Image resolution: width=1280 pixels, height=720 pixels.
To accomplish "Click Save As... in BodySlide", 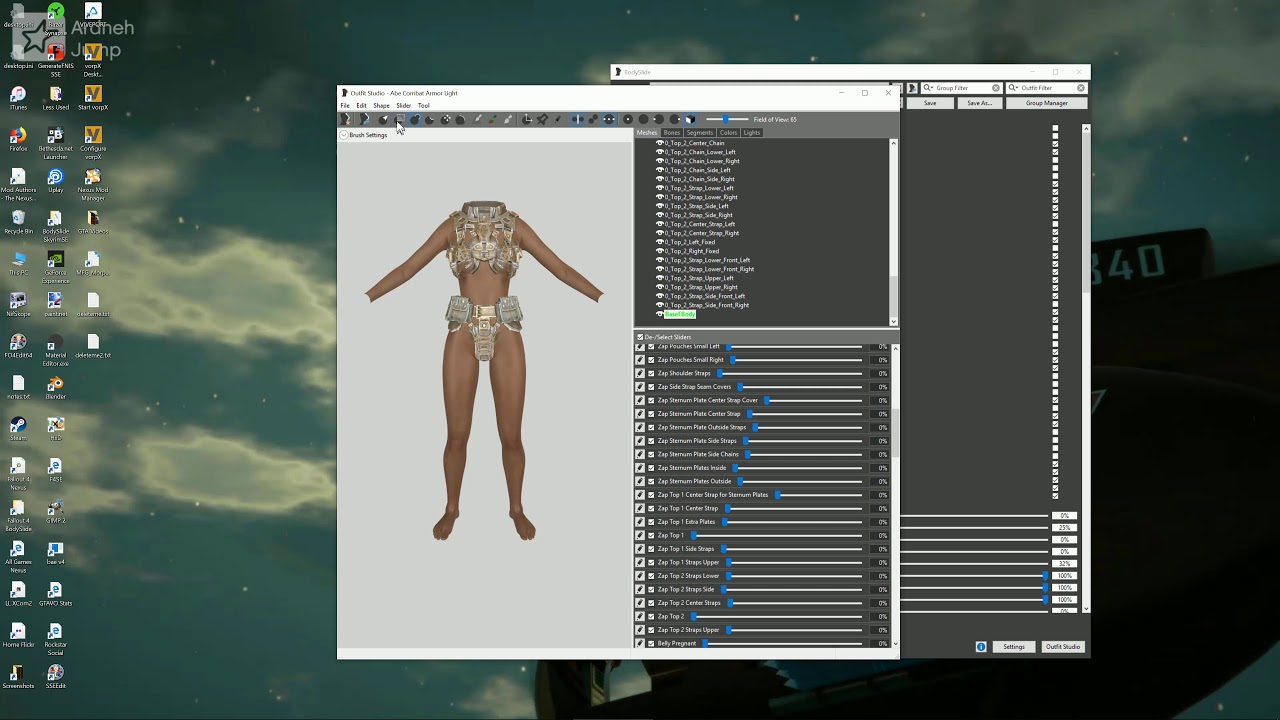I will [x=980, y=103].
